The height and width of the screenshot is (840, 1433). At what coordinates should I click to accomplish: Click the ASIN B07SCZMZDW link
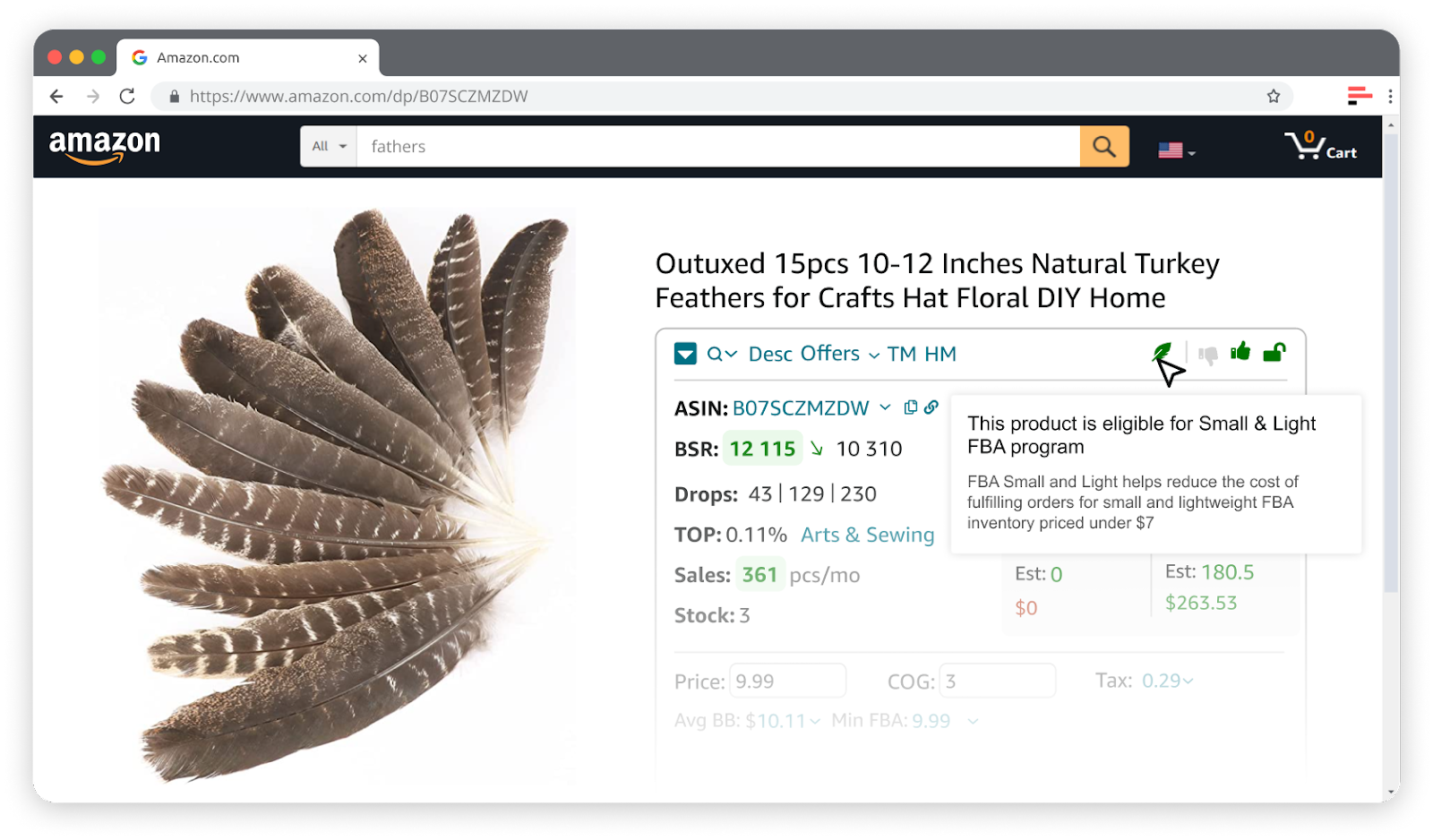pyautogui.click(x=802, y=407)
